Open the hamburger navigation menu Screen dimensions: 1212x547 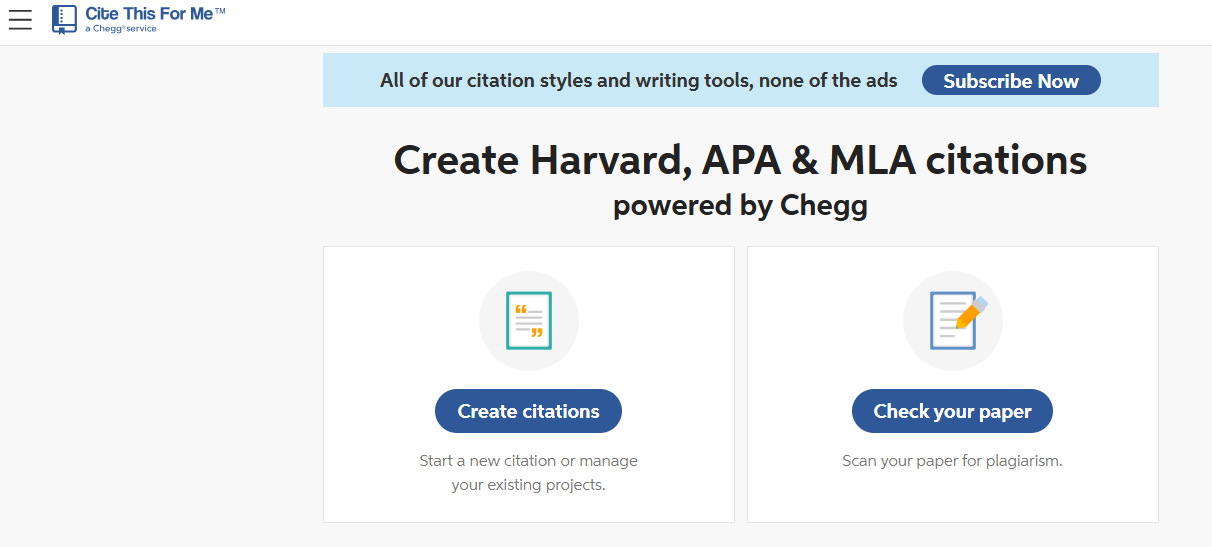point(20,19)
